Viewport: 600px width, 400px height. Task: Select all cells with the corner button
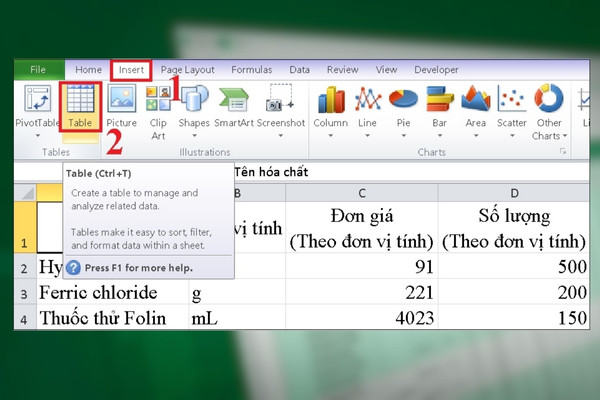(x=26, y=193)
